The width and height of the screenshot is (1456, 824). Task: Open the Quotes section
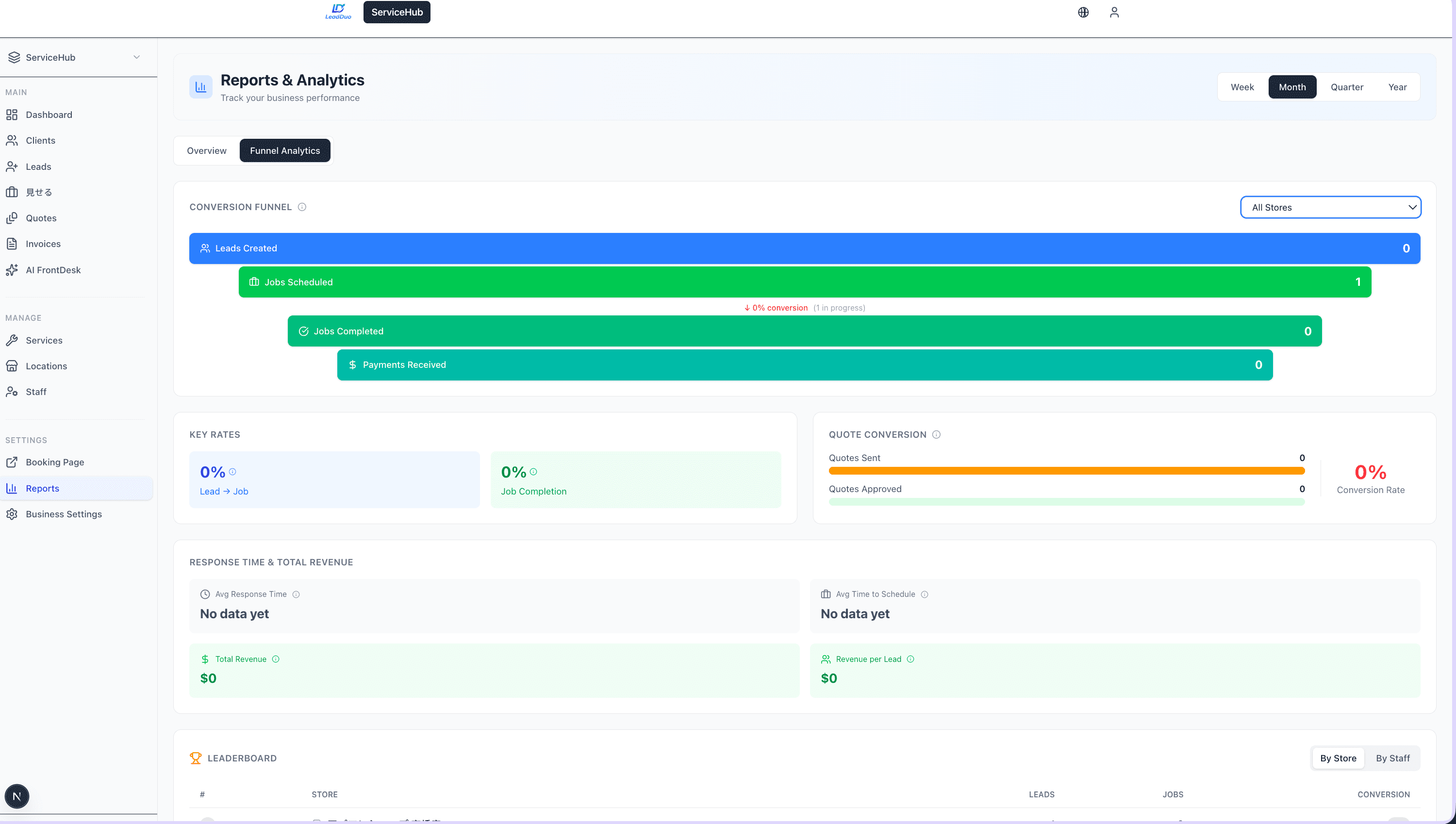click(x=41, y=218)
